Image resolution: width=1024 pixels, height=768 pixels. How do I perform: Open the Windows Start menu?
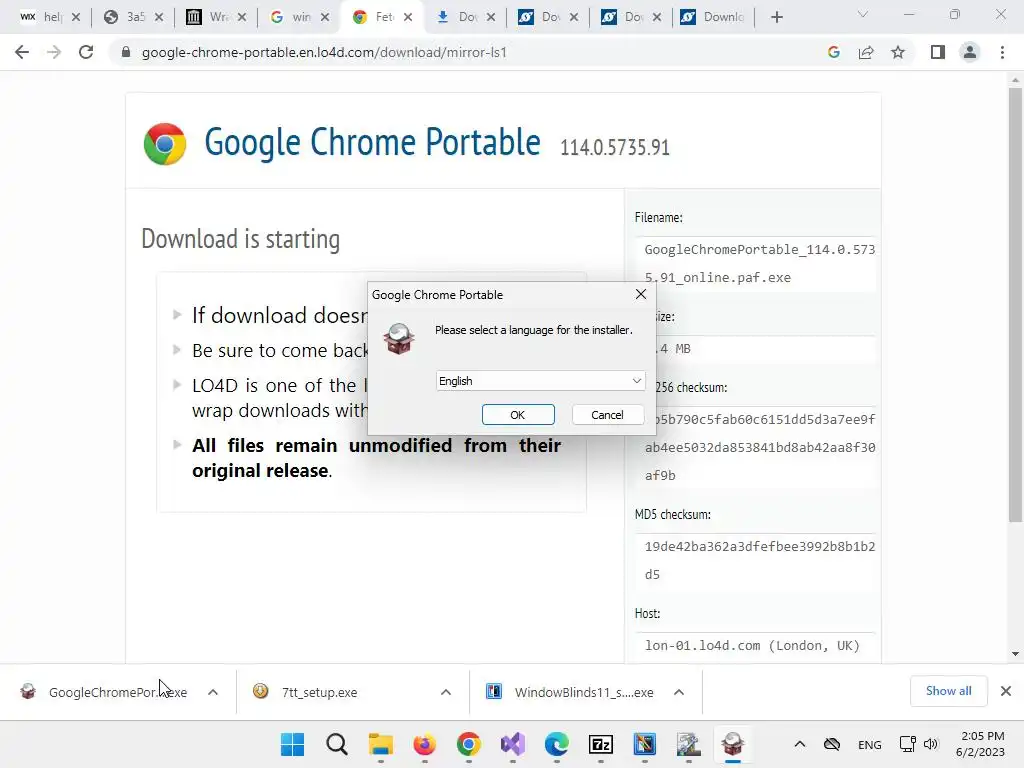[x=292, y=744]
